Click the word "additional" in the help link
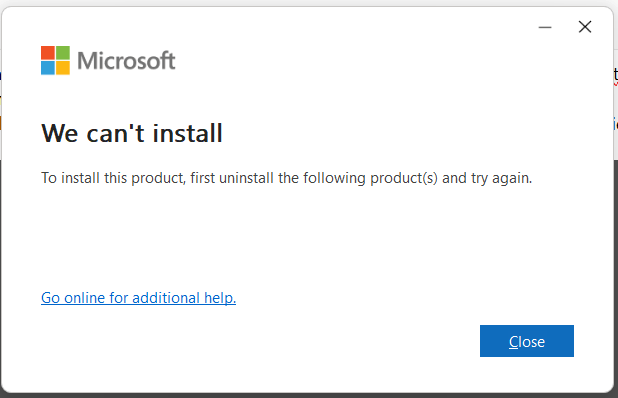Image resolution: width=618 pixels, height=398 pixels. pos(166,298)
